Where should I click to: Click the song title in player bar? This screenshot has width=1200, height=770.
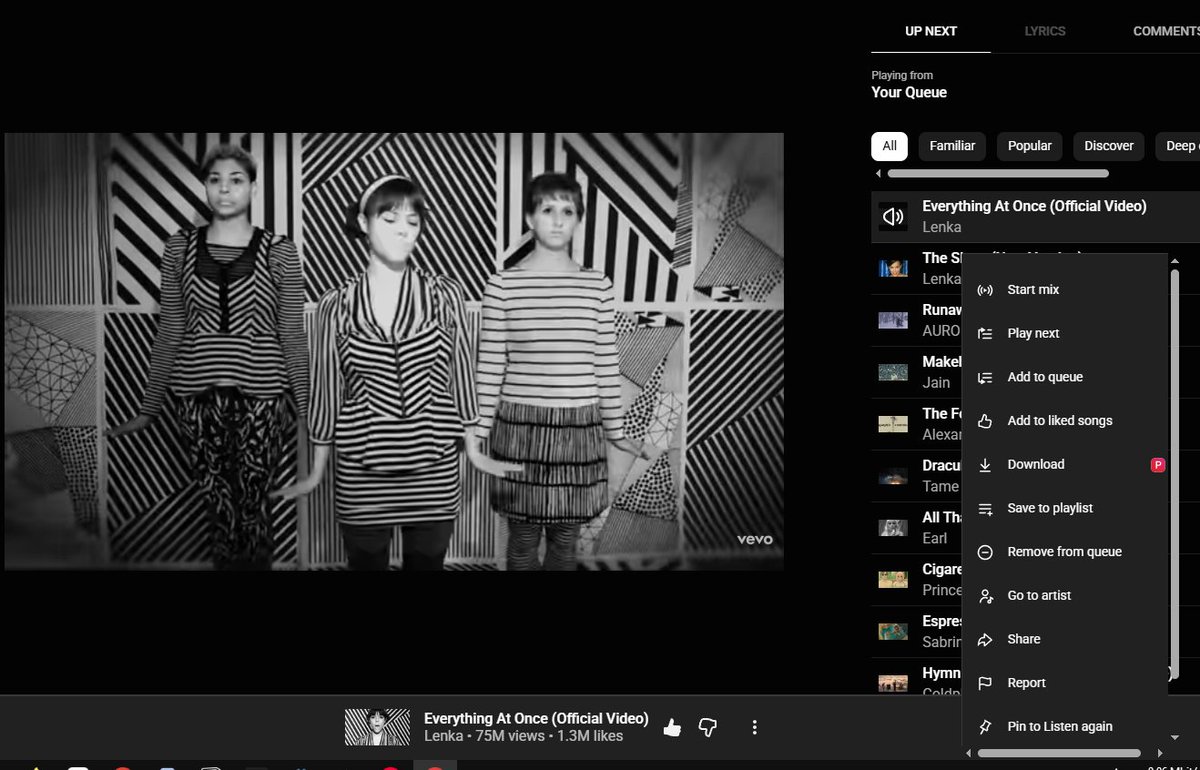pos(536,718)
